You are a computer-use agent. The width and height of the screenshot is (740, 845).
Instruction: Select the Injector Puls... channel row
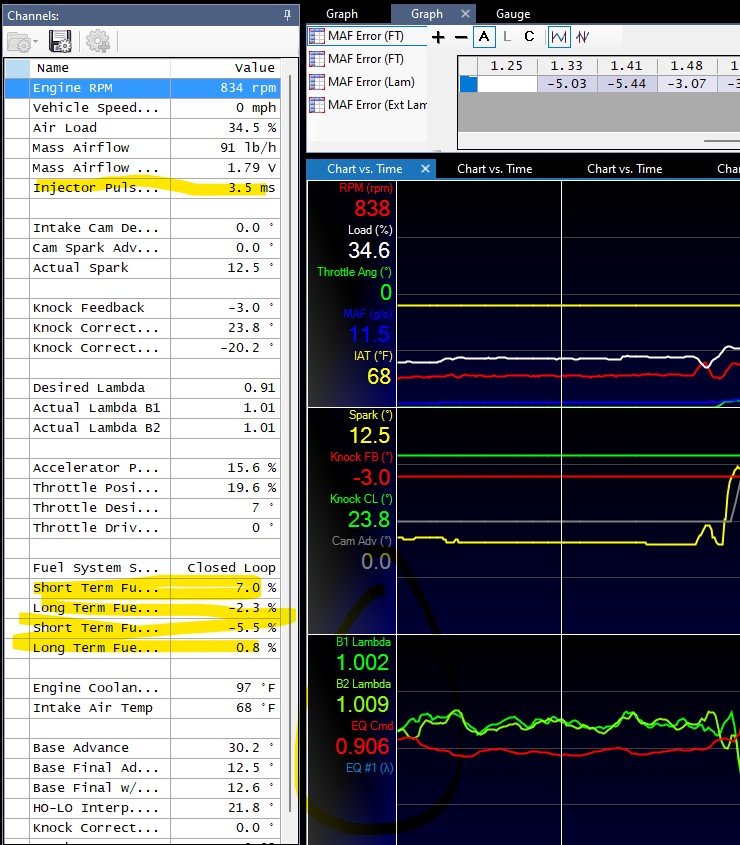point(143,188)
